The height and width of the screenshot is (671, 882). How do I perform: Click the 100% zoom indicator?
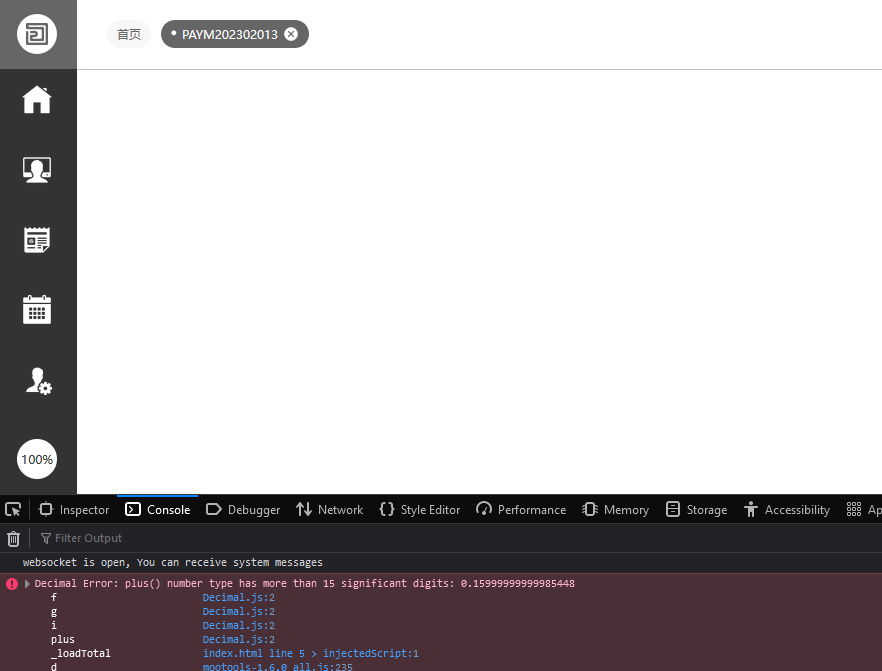37,459
